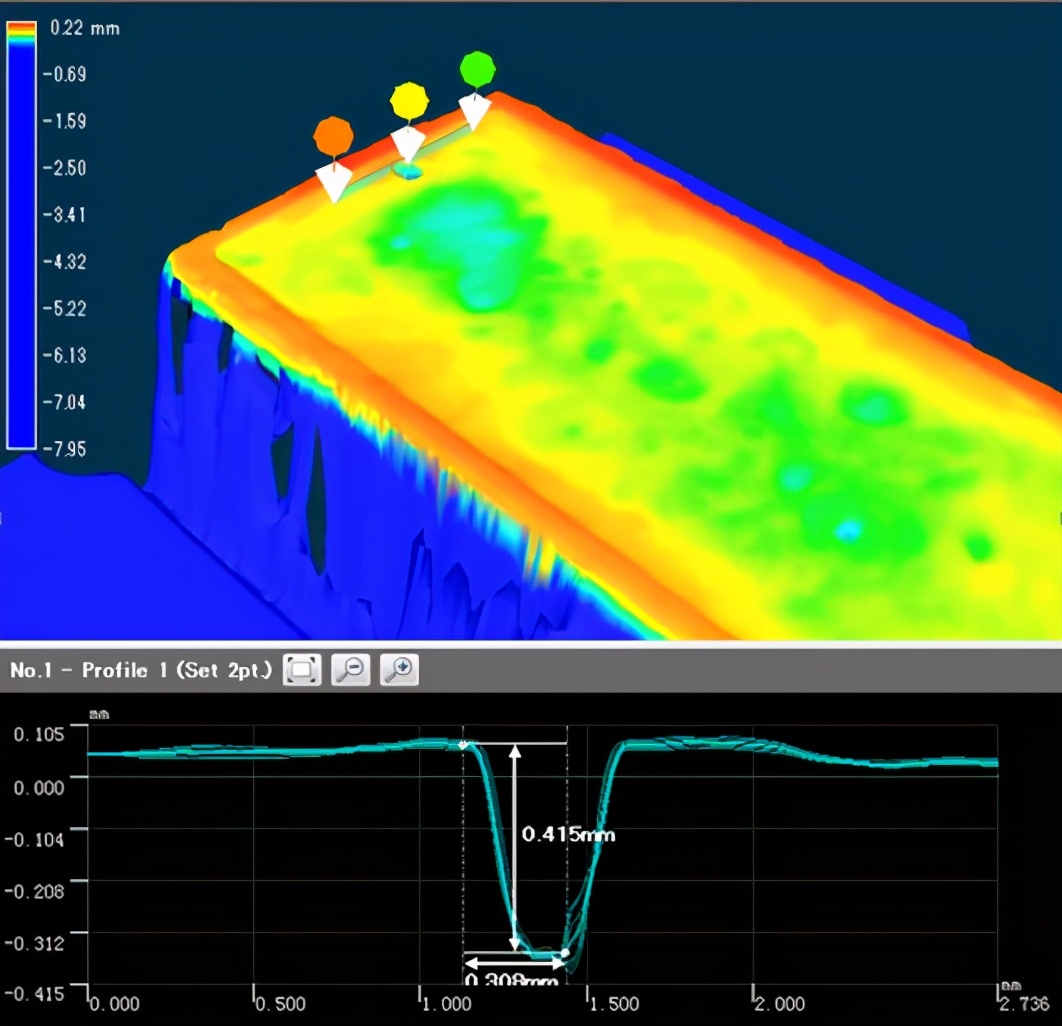The image size is (1062, 1026).
Task: Click the upper-left measurement point on profile
Action: pos(463,745)
